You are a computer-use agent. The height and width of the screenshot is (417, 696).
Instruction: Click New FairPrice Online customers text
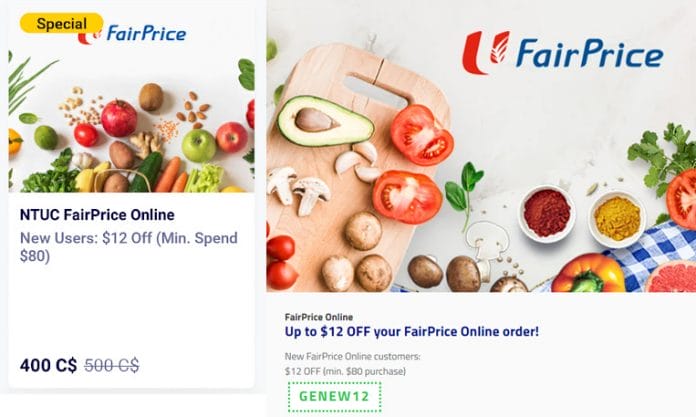click(352, 356)
